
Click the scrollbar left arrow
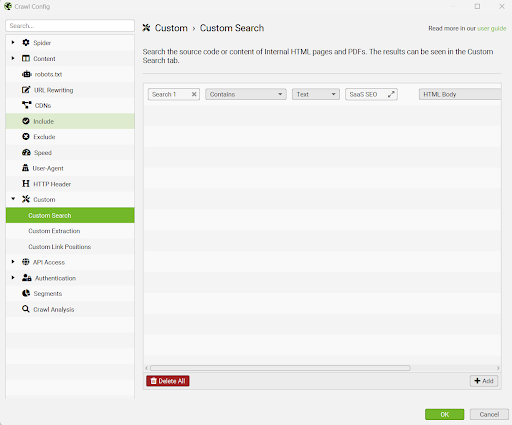tap(147, 368)
